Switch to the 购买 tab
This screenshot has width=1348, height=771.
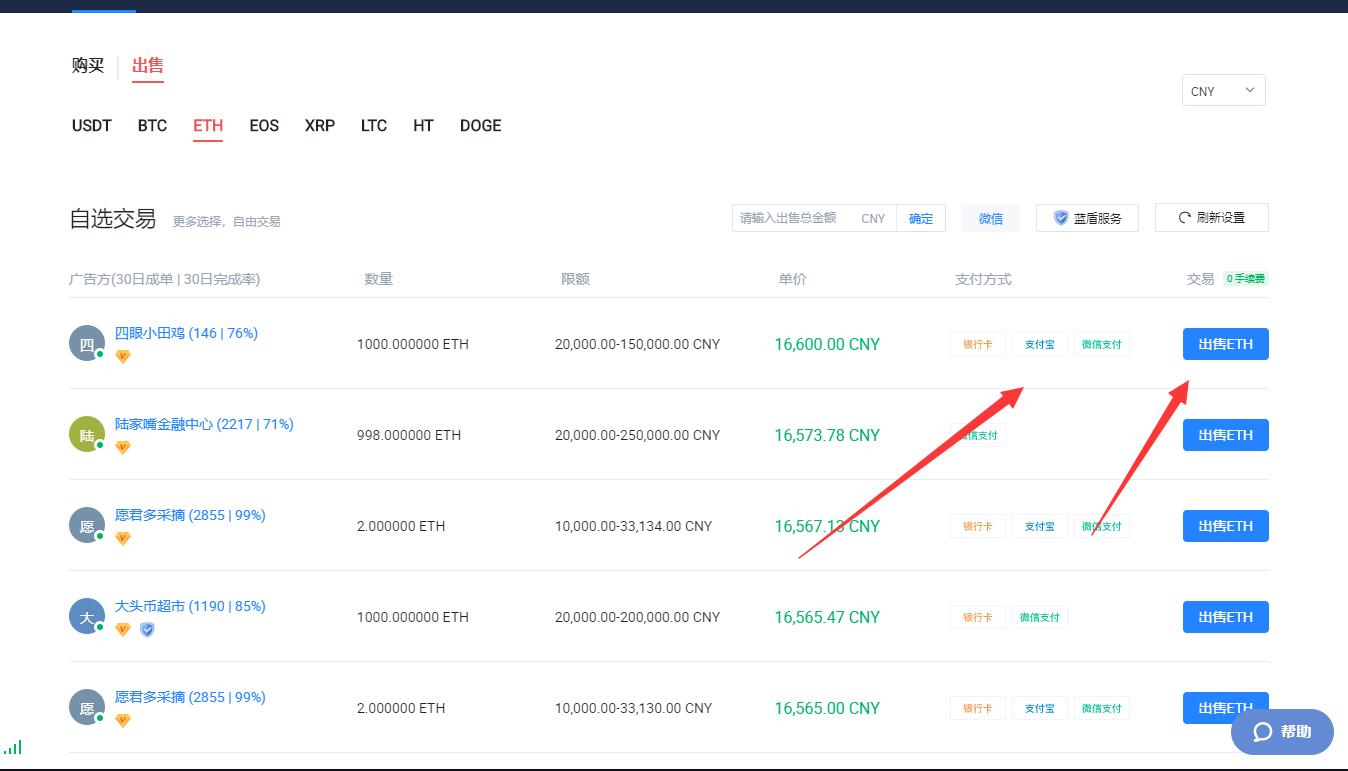click(x=88, y=66)
